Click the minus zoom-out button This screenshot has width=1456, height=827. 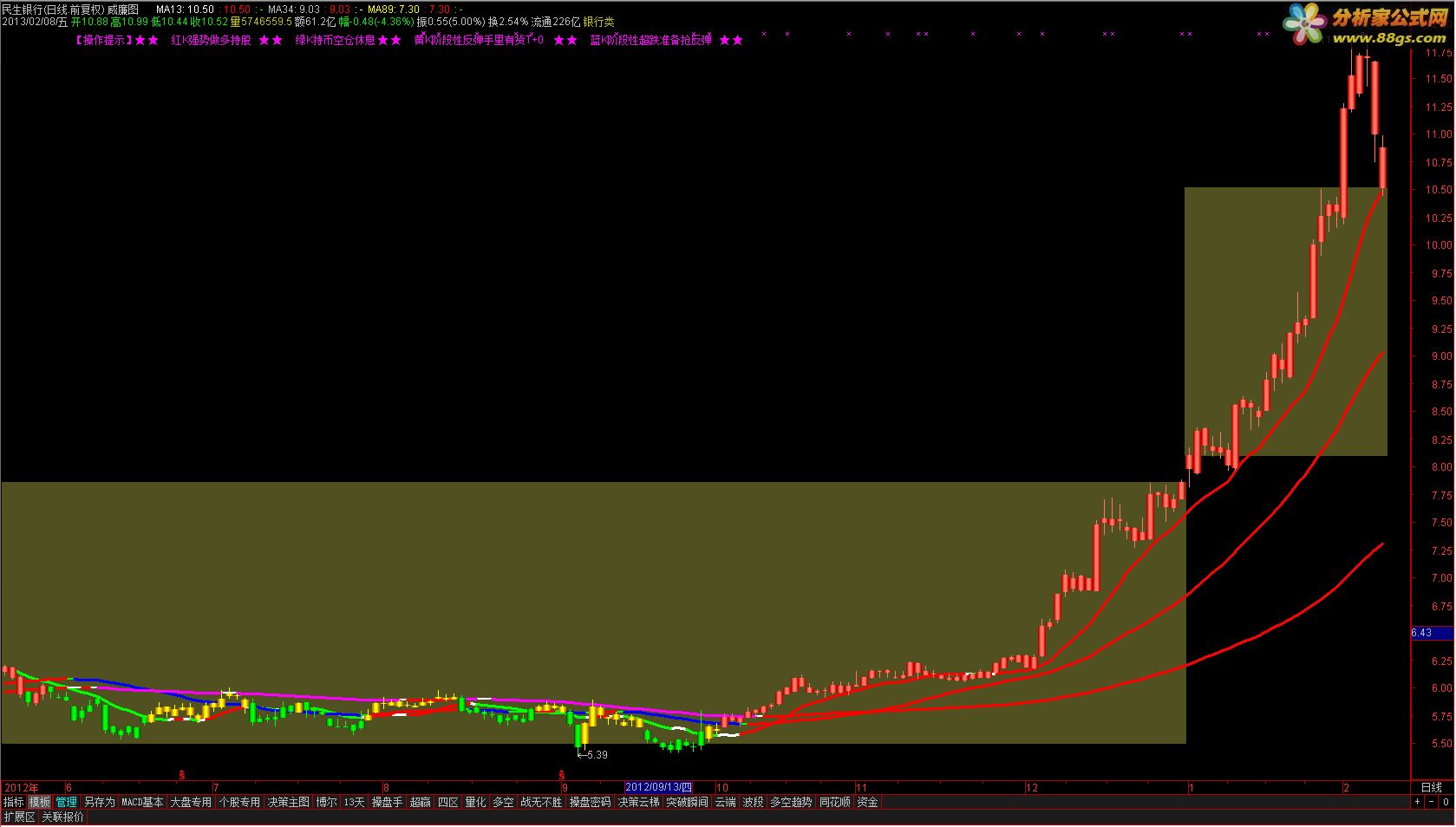[x=1431, y=802]
